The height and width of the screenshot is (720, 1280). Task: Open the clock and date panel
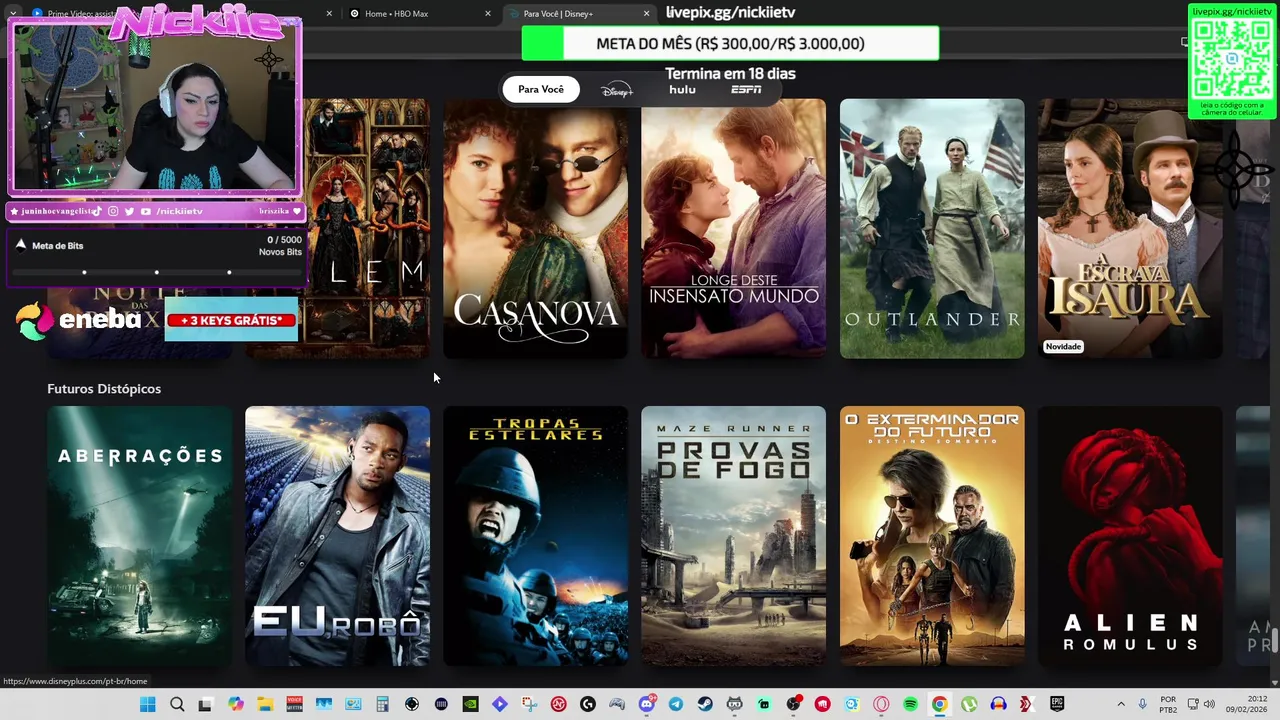point(1247,704)
